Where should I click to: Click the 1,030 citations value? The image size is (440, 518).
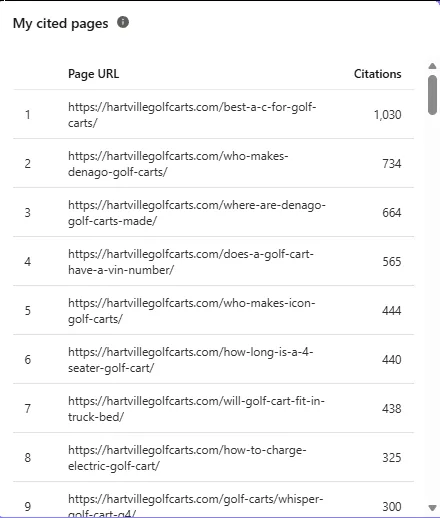(x=387, y=115)
